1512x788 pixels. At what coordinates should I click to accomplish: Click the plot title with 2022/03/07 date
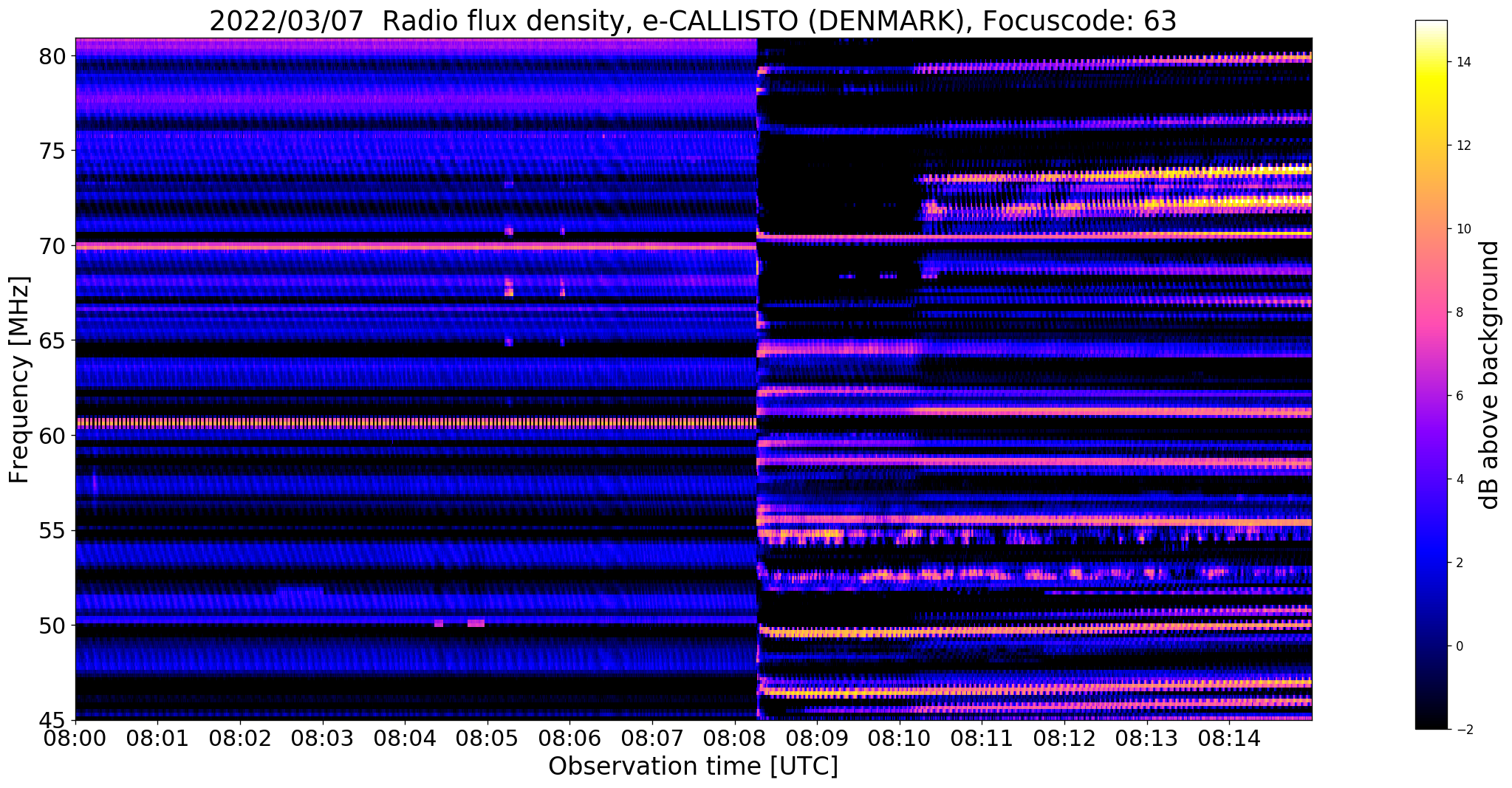(x=693, y=21)
